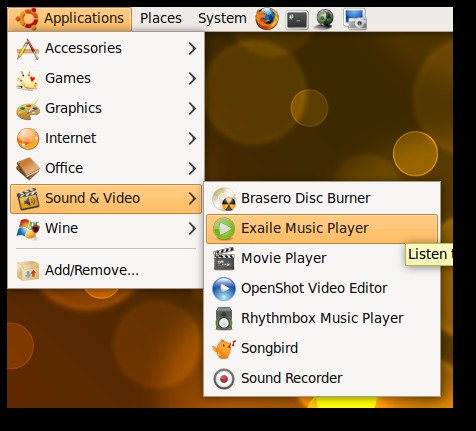Click the OpenShot blue play icon

[x=224, y=289]
